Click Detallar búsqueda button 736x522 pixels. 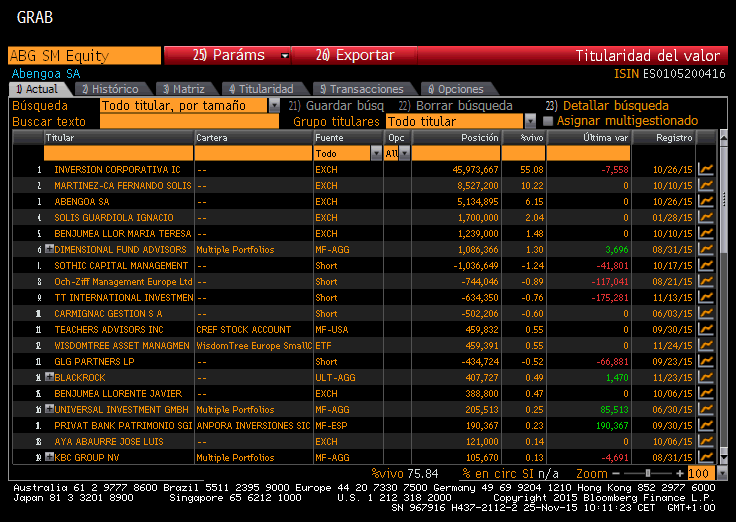coord(607,106)
